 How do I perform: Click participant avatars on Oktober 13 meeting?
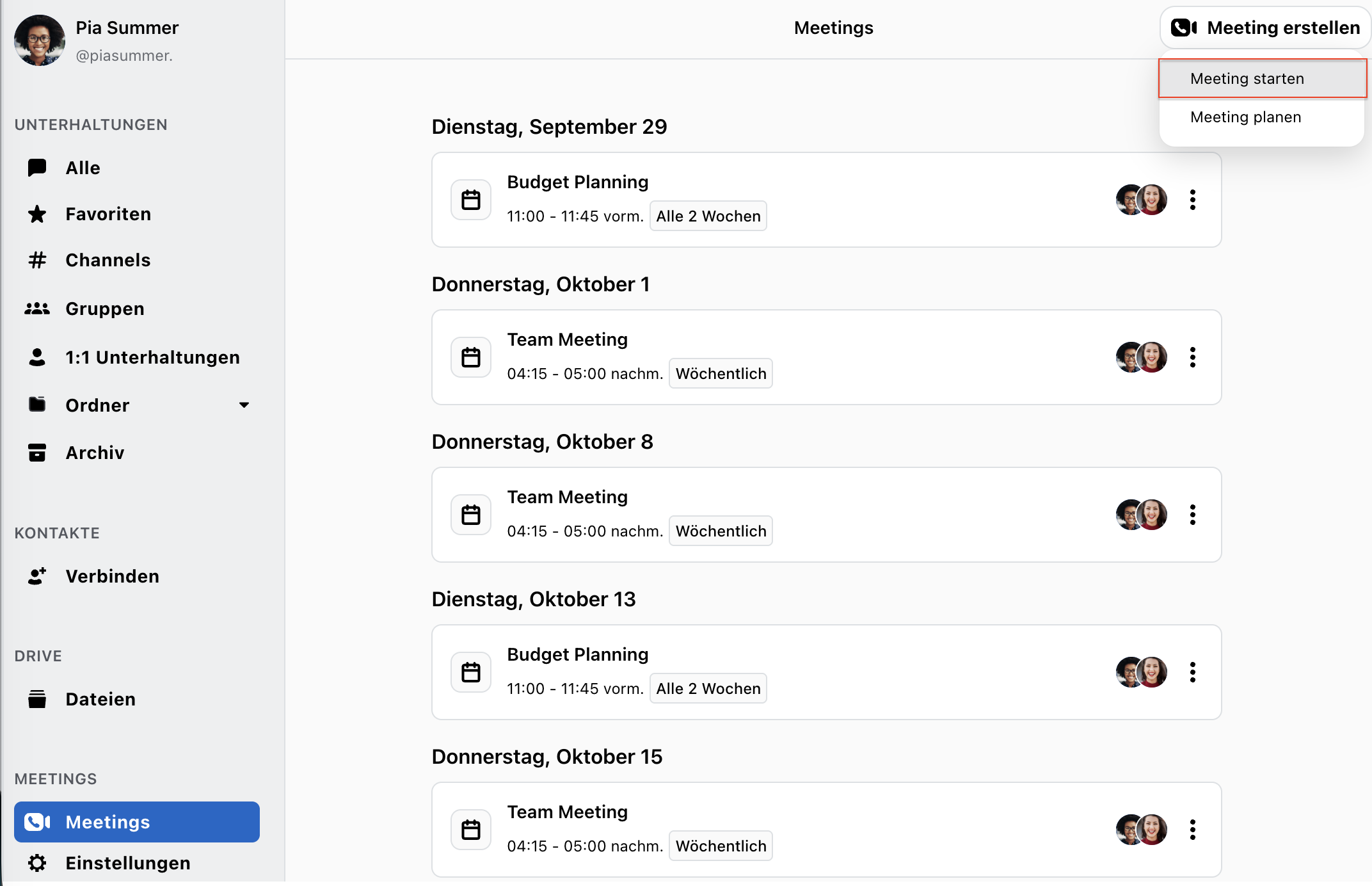[x=1142, y=672]
